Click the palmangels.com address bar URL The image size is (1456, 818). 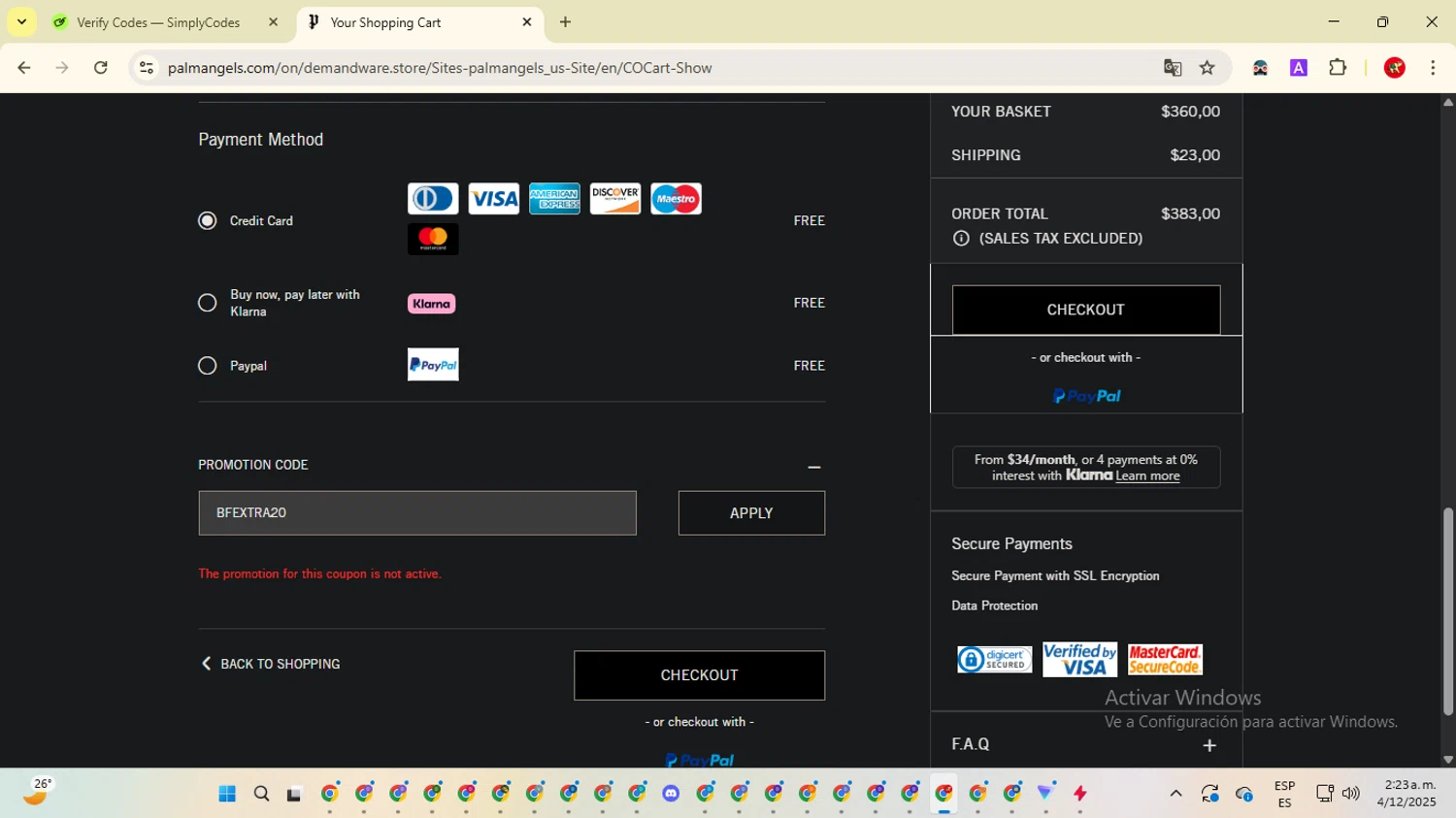click(440, 68)
